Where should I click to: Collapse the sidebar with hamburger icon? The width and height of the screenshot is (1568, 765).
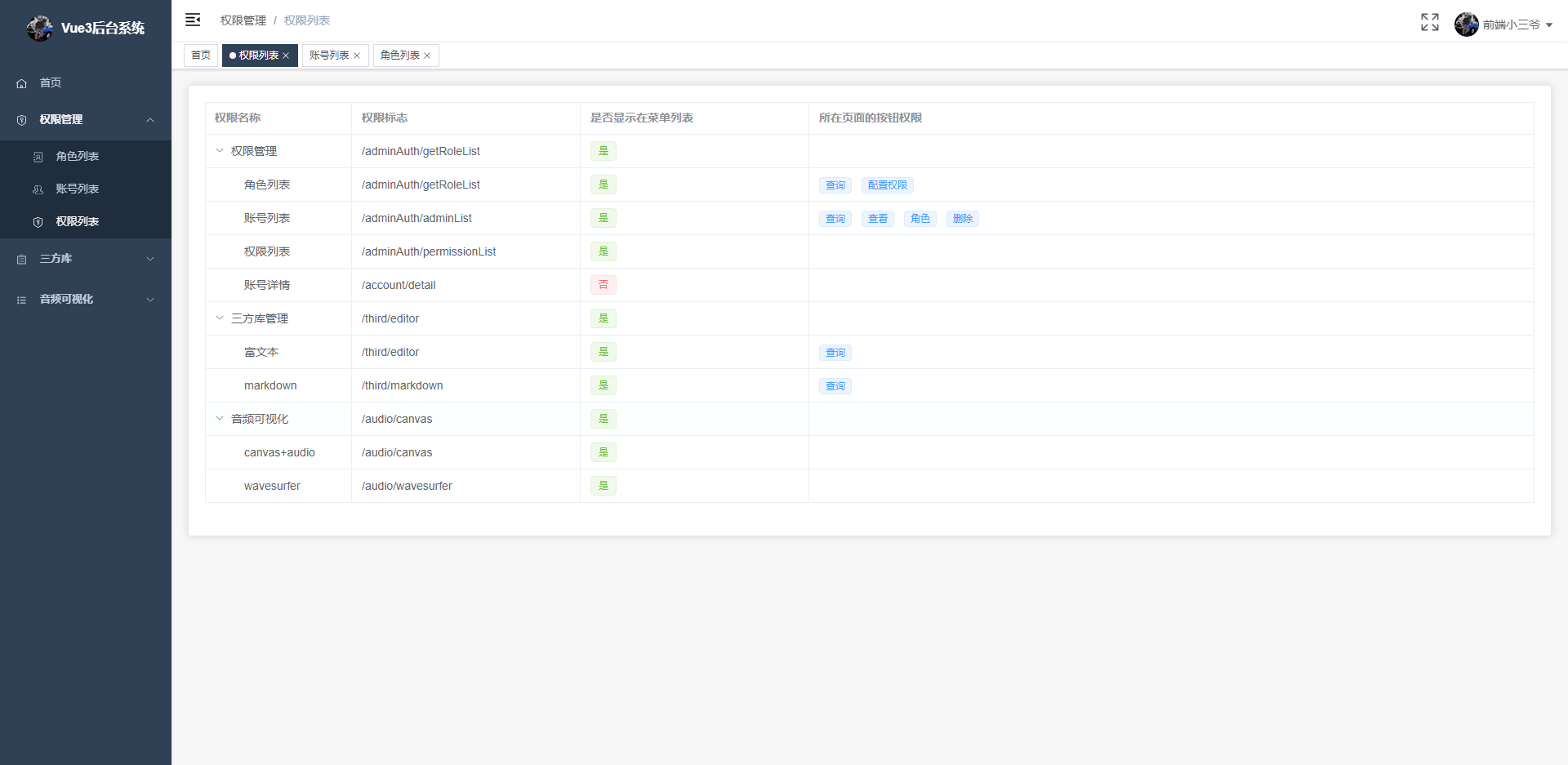coord(193,20)
